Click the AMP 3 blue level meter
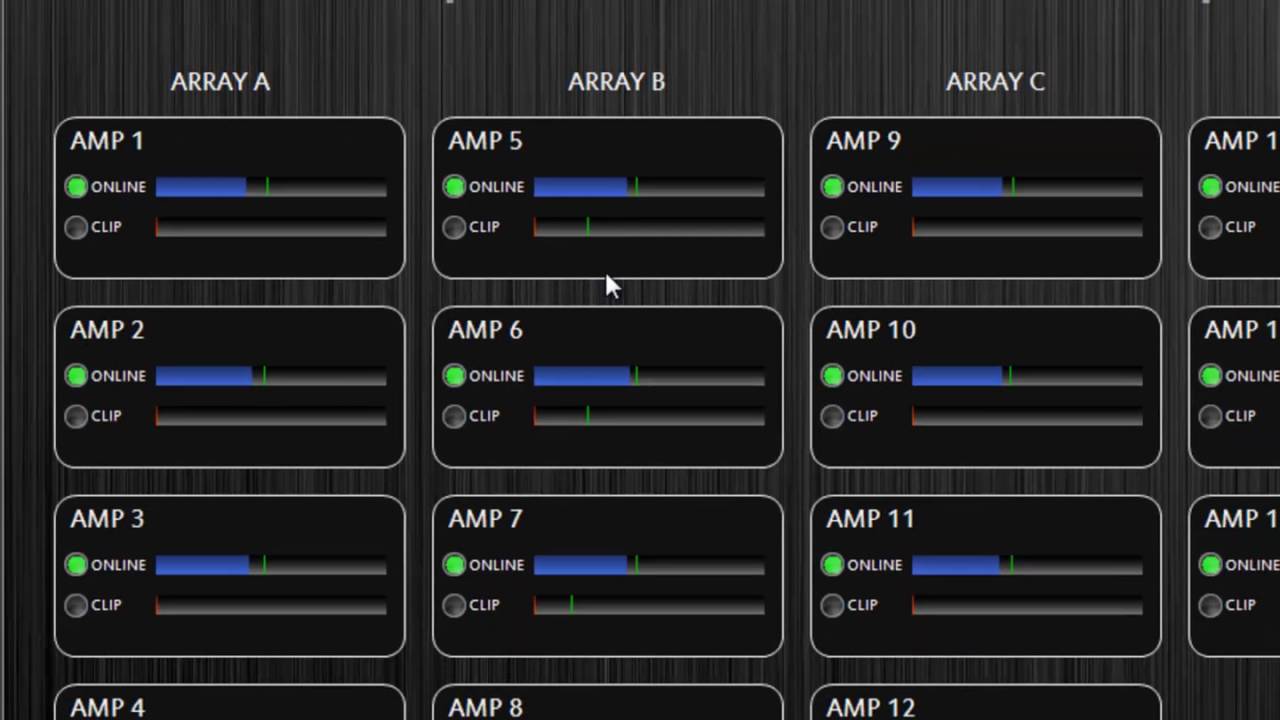The height and width of the screenshot is (720, 1280). tap(271, 565)
